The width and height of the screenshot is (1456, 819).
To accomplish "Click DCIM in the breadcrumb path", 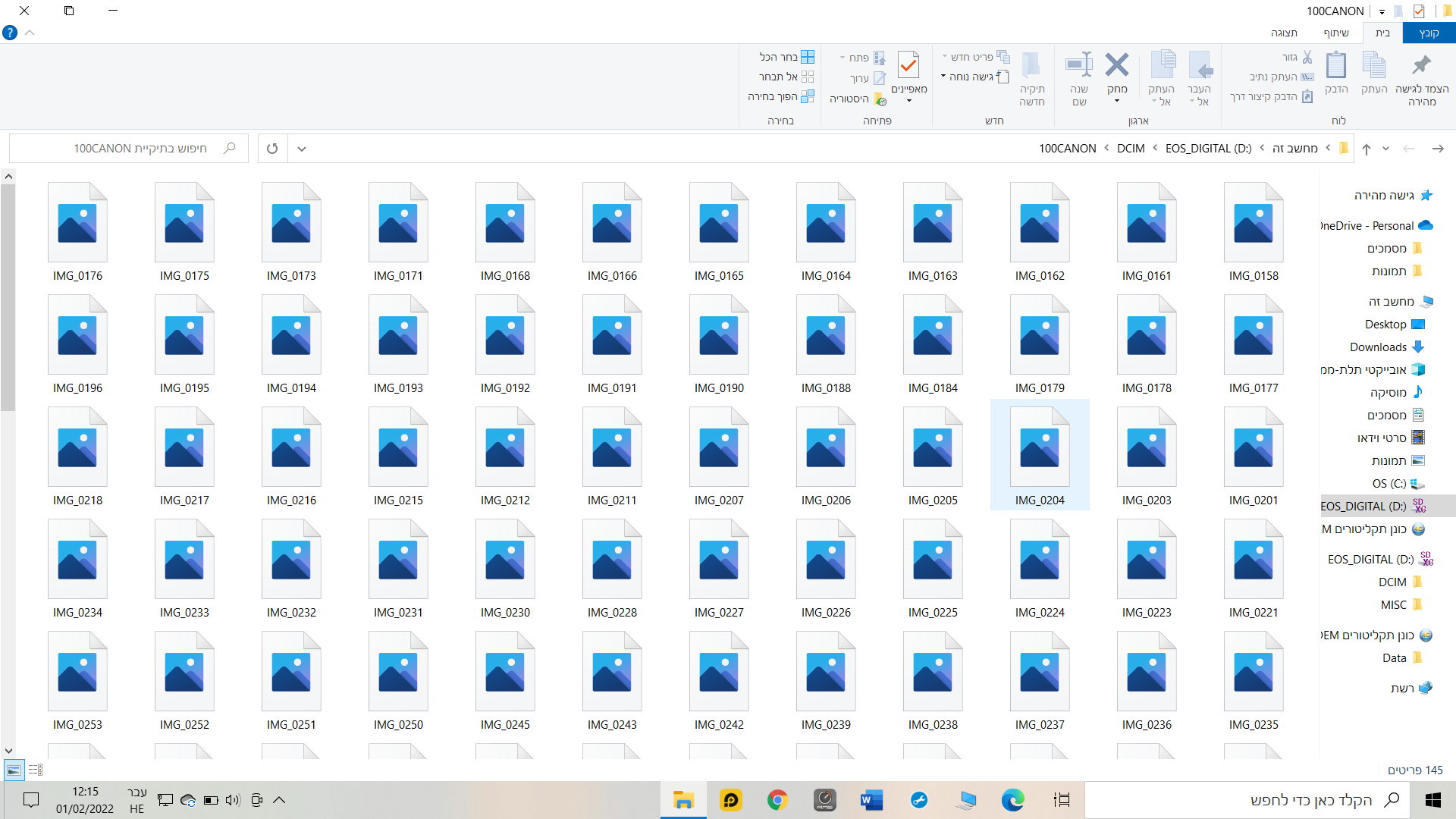I will pos(1131,149).
